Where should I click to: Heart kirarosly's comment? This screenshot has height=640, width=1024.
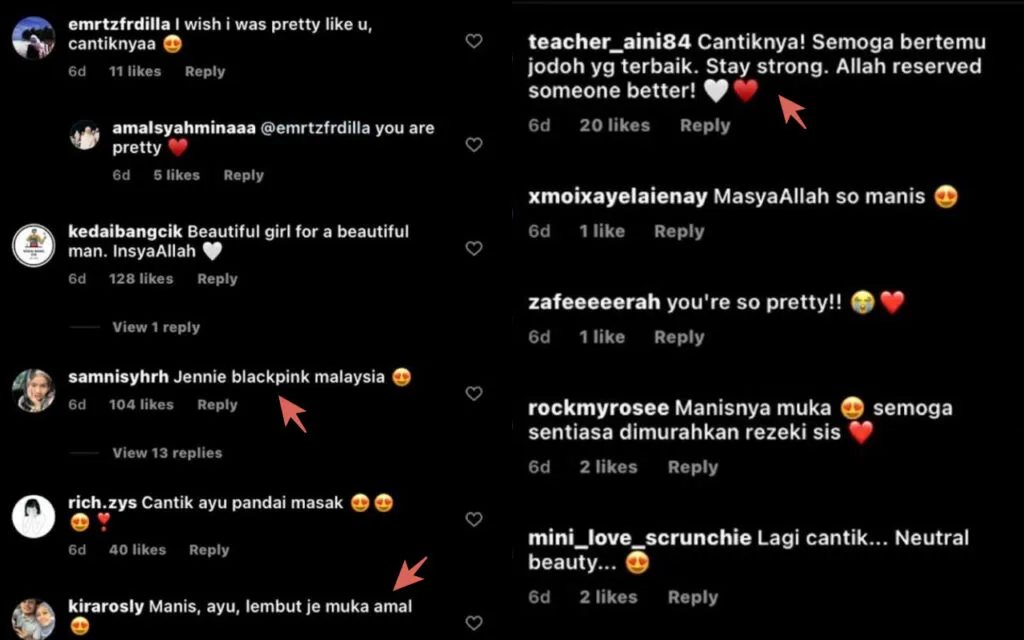tap(474, 623)
